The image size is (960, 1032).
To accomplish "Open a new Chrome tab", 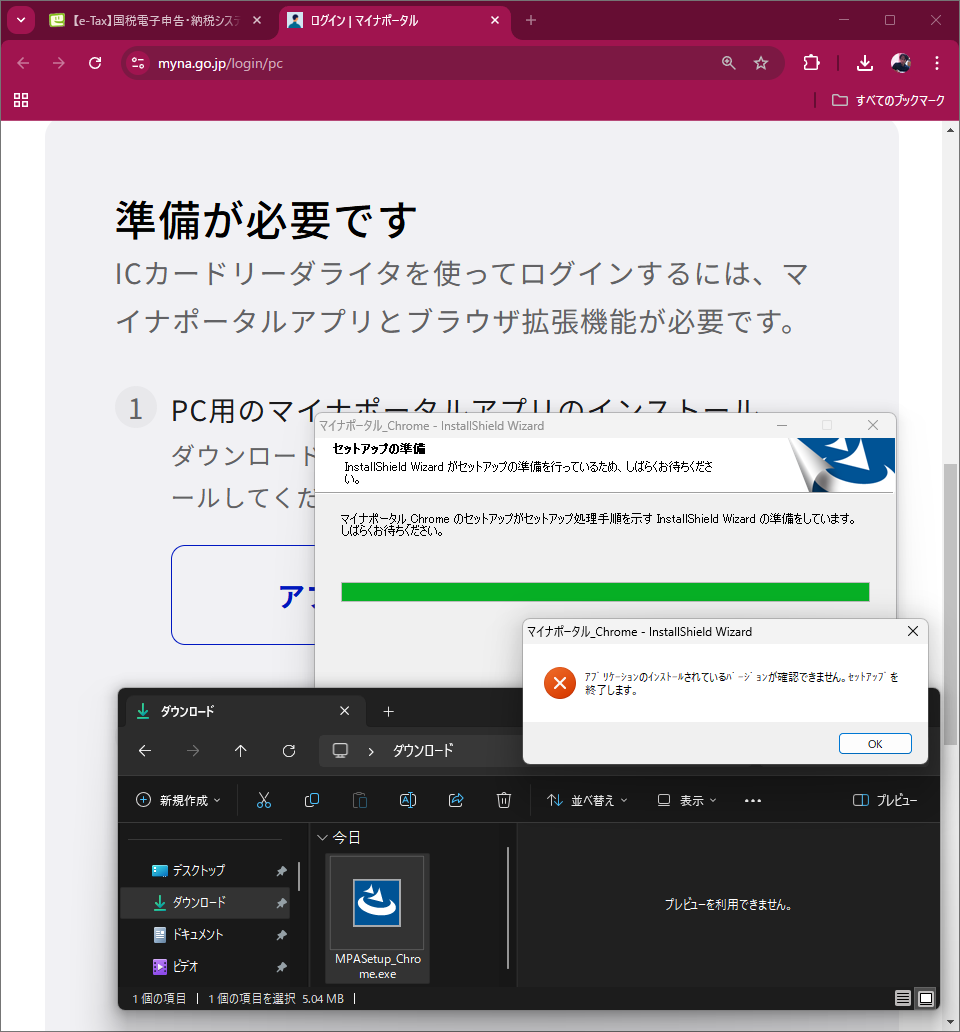I will click(x=530, y=20).
